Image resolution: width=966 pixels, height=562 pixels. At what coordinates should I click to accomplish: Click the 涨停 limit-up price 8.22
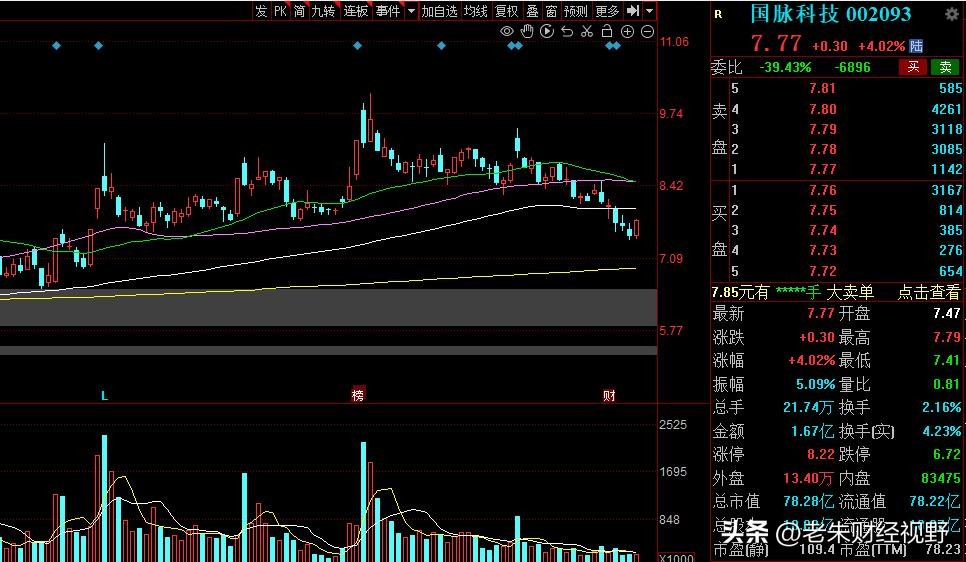point(821,455)
